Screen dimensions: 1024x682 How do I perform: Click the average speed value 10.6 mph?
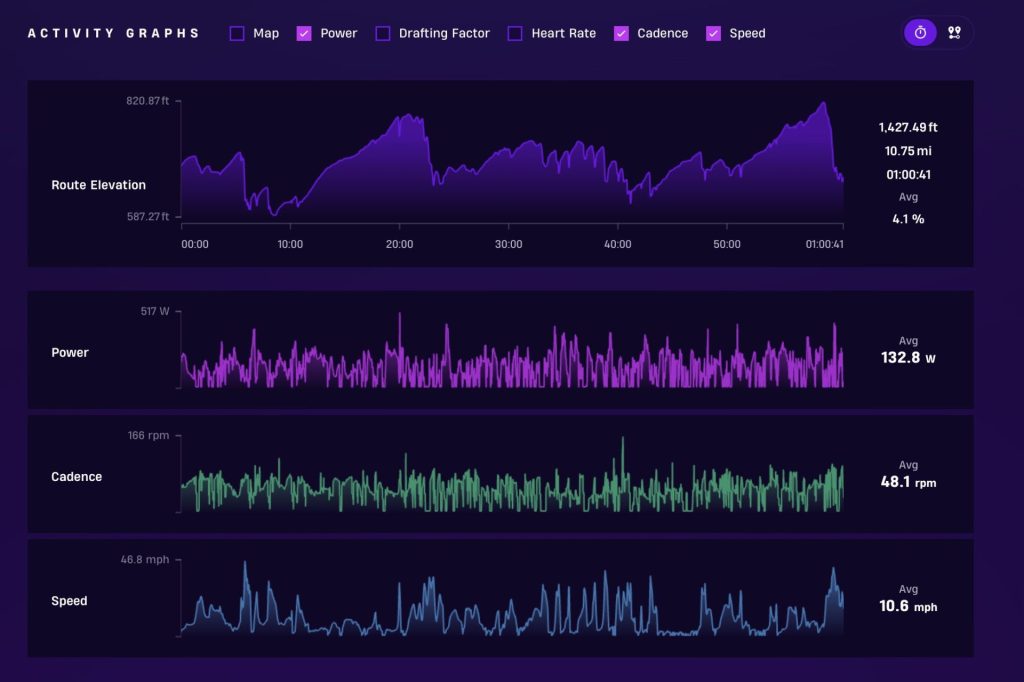click(x=908, y=606)
